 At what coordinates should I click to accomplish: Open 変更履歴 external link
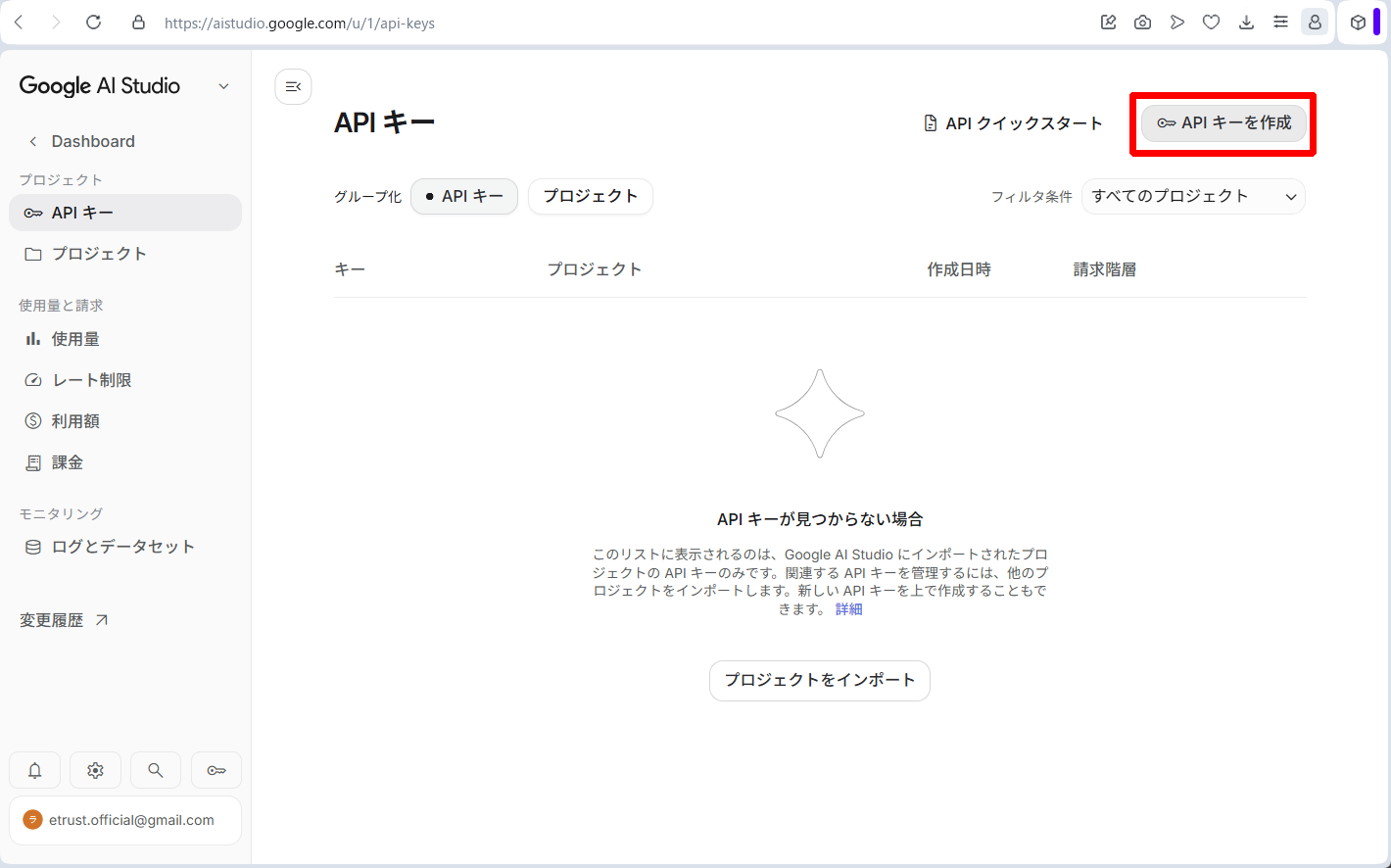pyautogui.click(x=65, y=620)
